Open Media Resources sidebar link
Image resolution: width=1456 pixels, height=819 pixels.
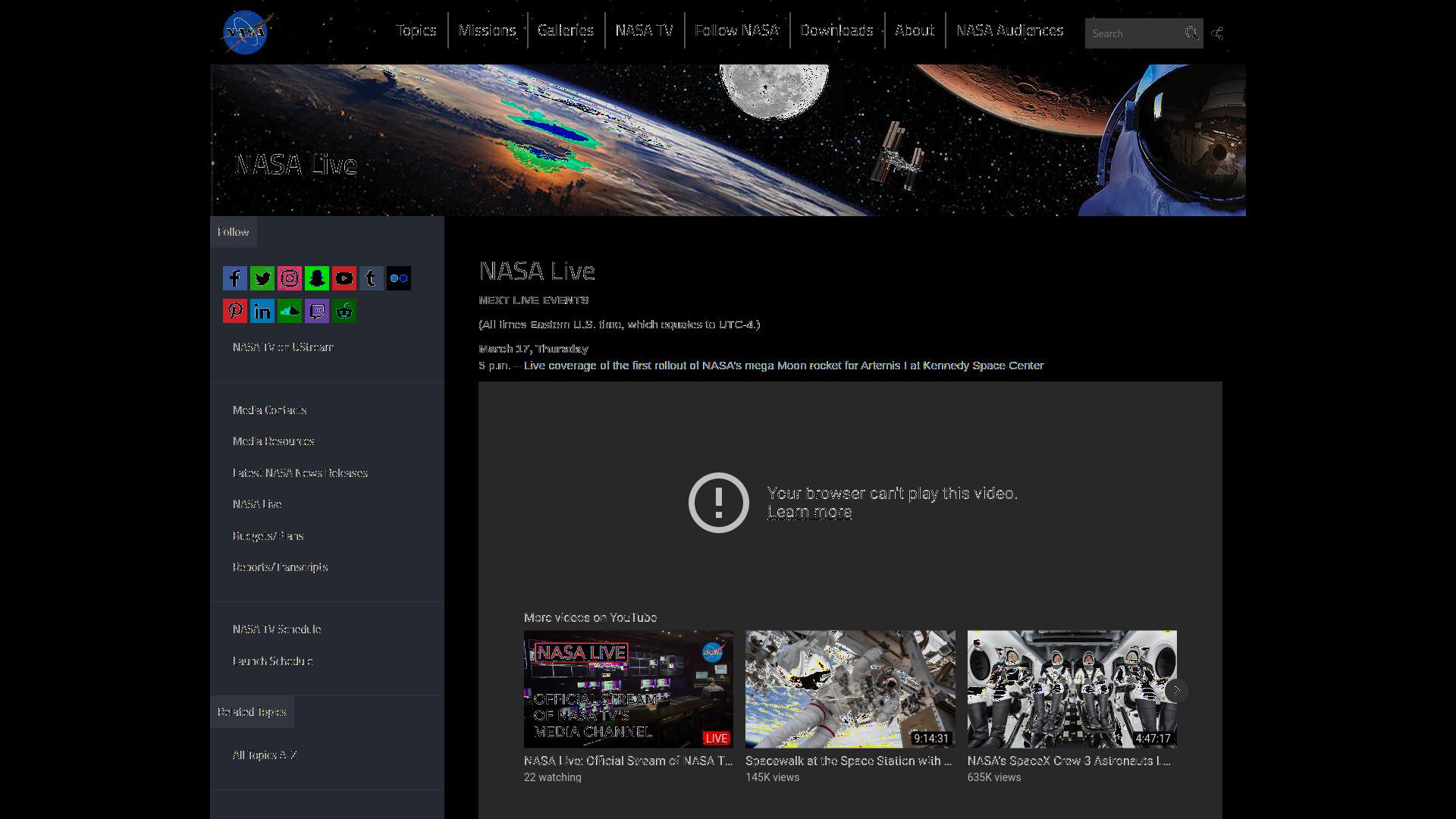click(x=273, y=441)
